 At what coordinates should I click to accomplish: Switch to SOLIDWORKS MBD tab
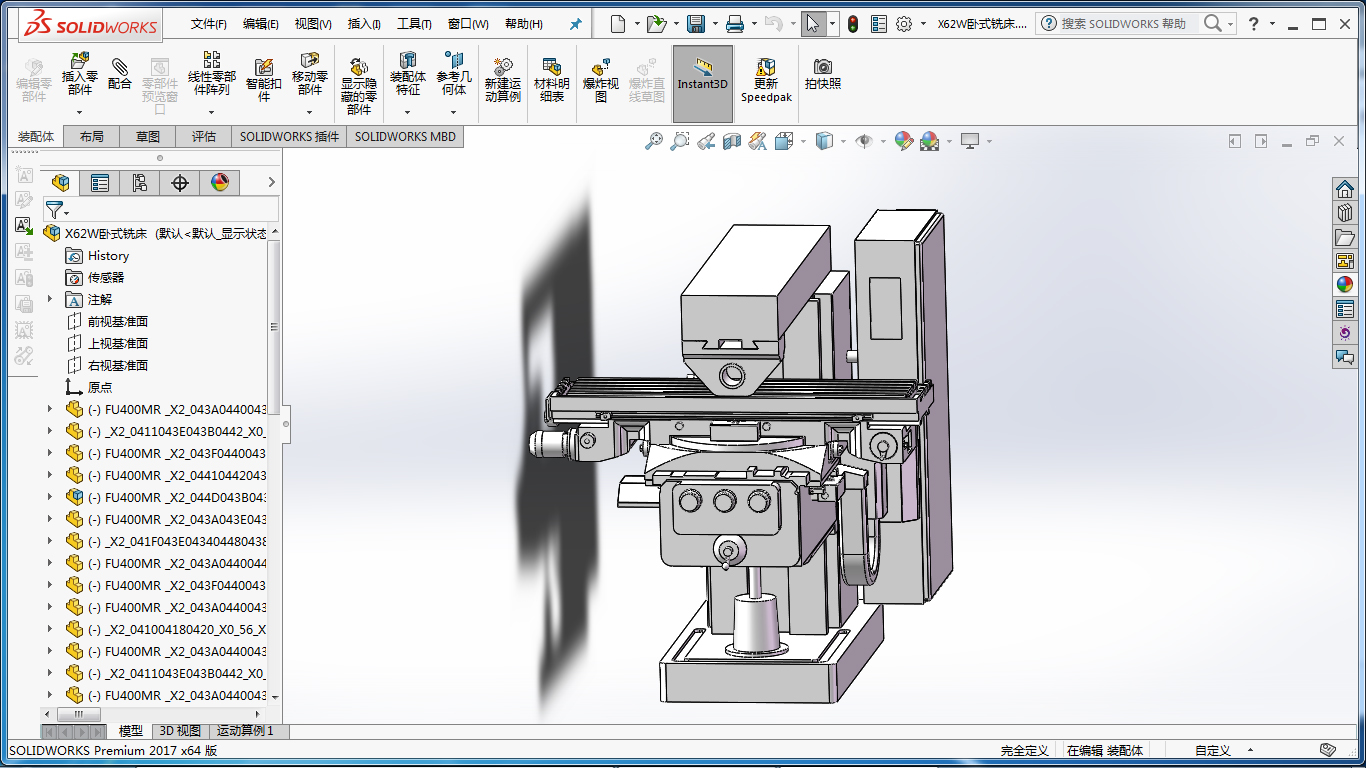click(405, 137)
